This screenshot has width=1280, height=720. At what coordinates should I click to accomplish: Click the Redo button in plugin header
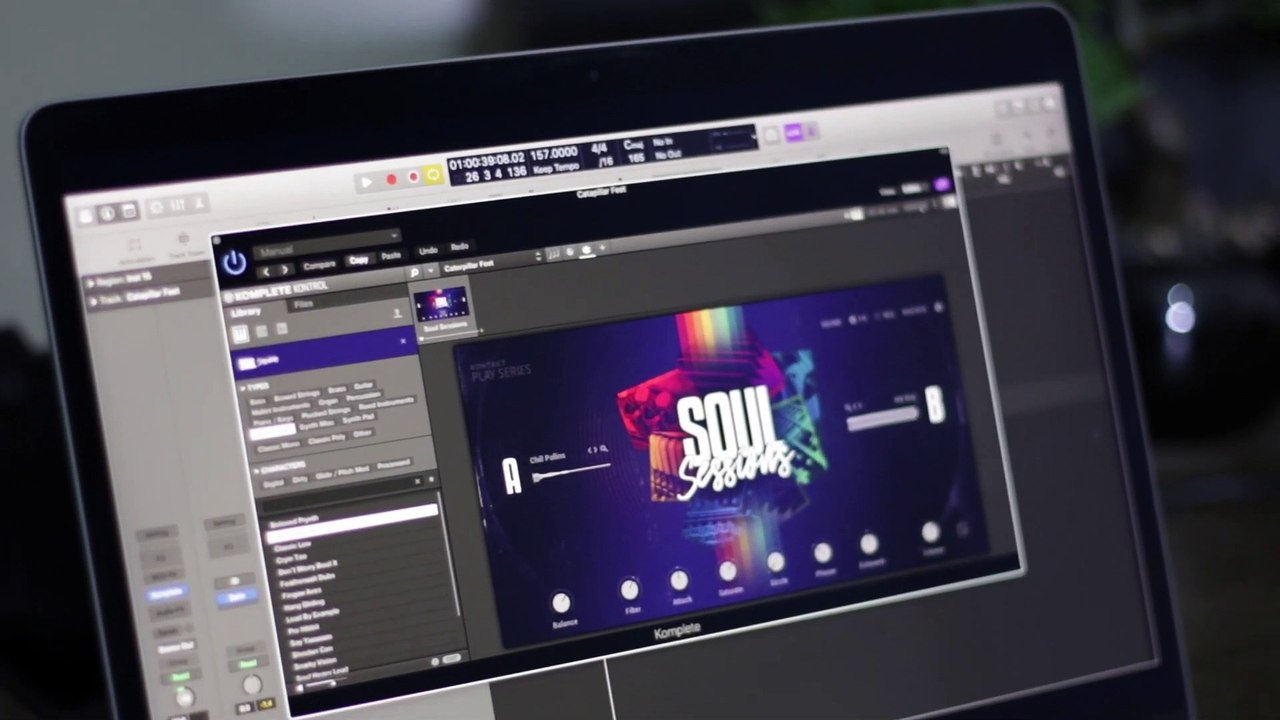459,247
